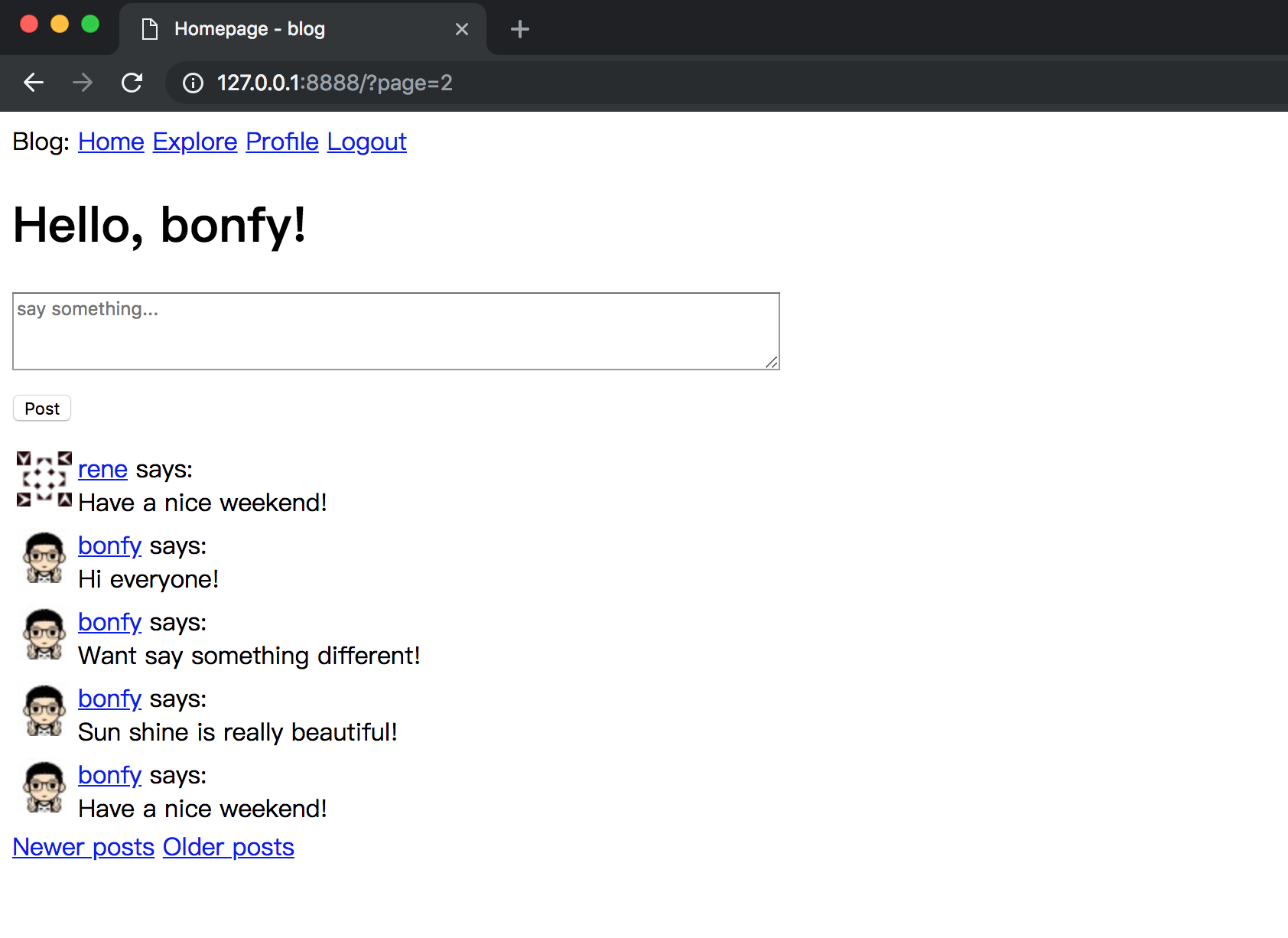Screen dimensions: 1288x938
Task: Click the browser back arrow
Action: (34, 83)
